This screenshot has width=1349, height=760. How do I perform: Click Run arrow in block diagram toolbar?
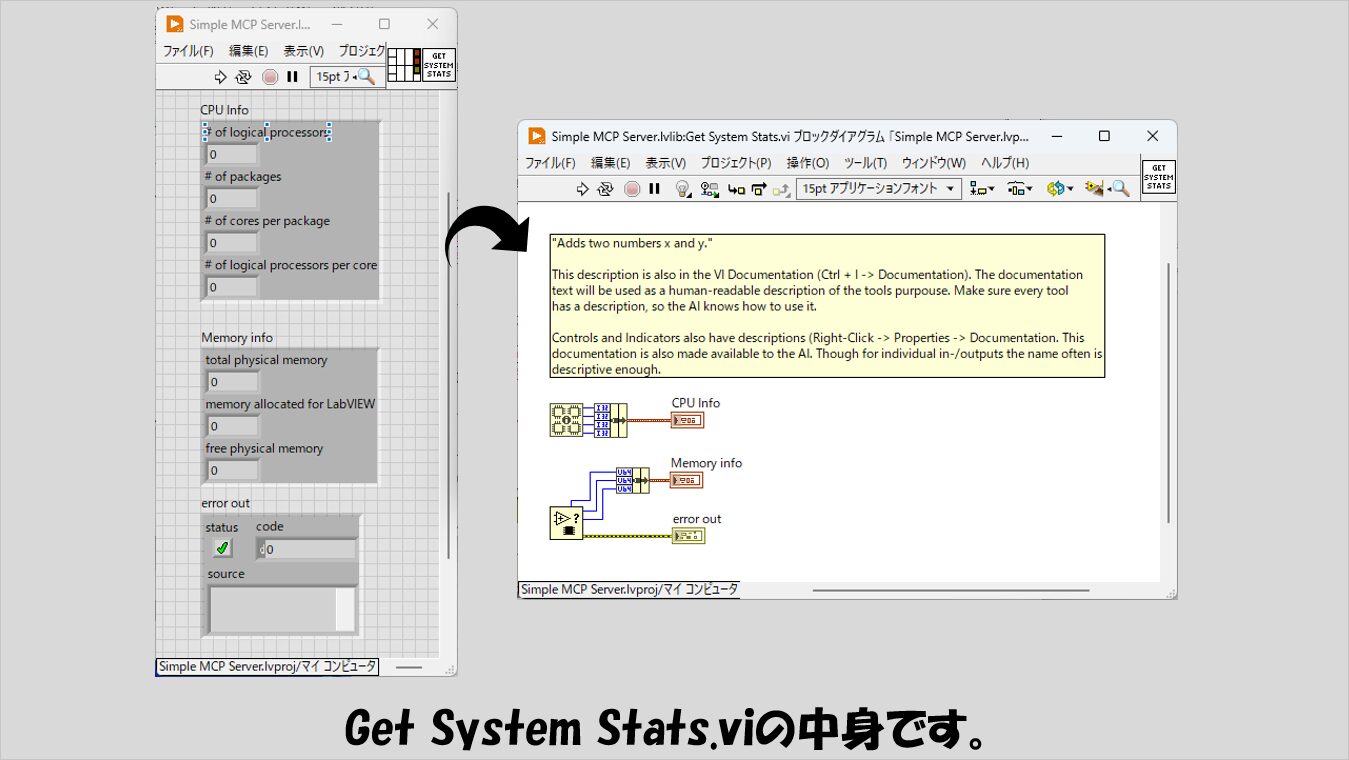pos(583,189)
